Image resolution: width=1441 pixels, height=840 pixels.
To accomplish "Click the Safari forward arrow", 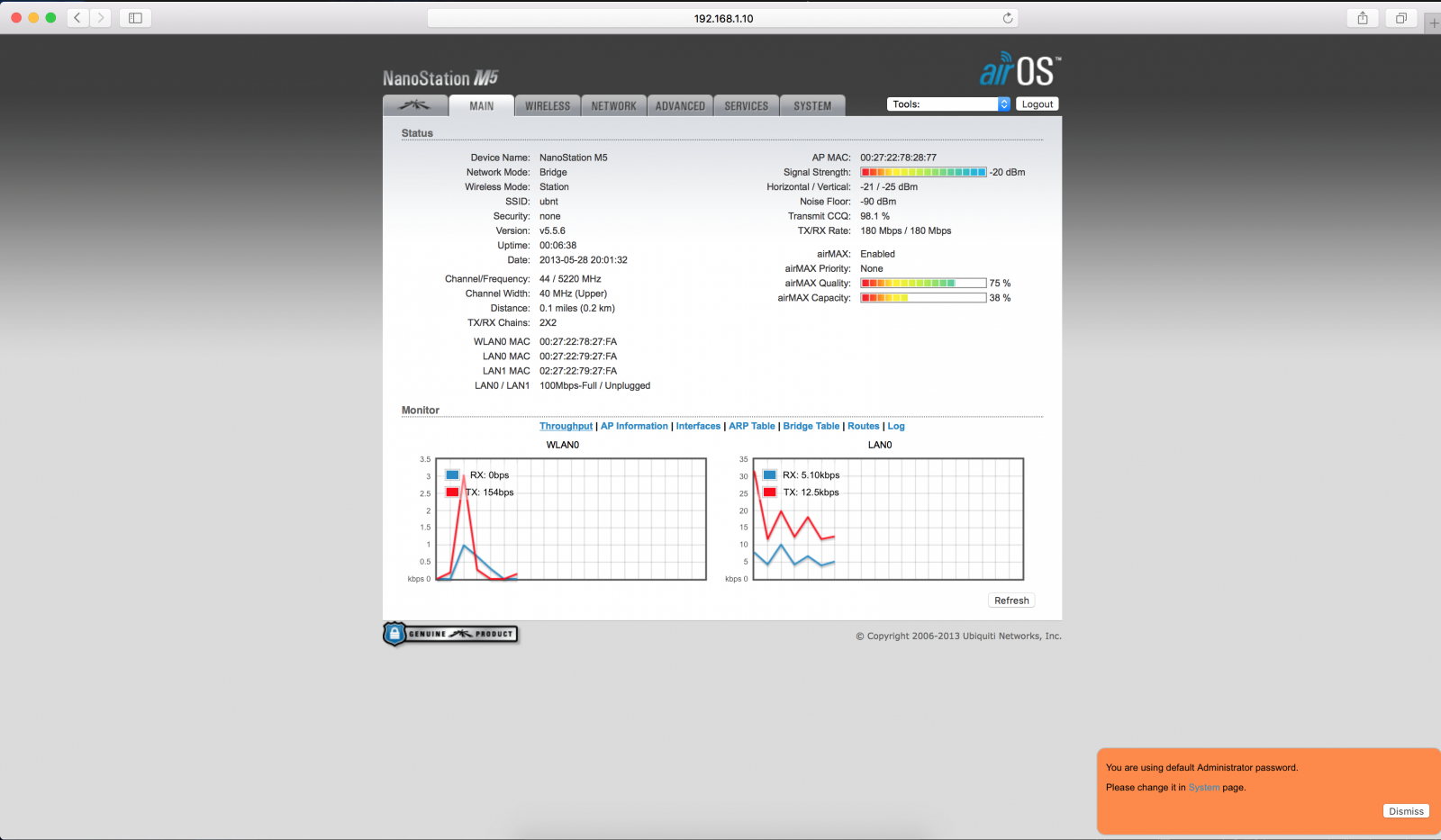I will pyautogui.click(x=100, y=18).
